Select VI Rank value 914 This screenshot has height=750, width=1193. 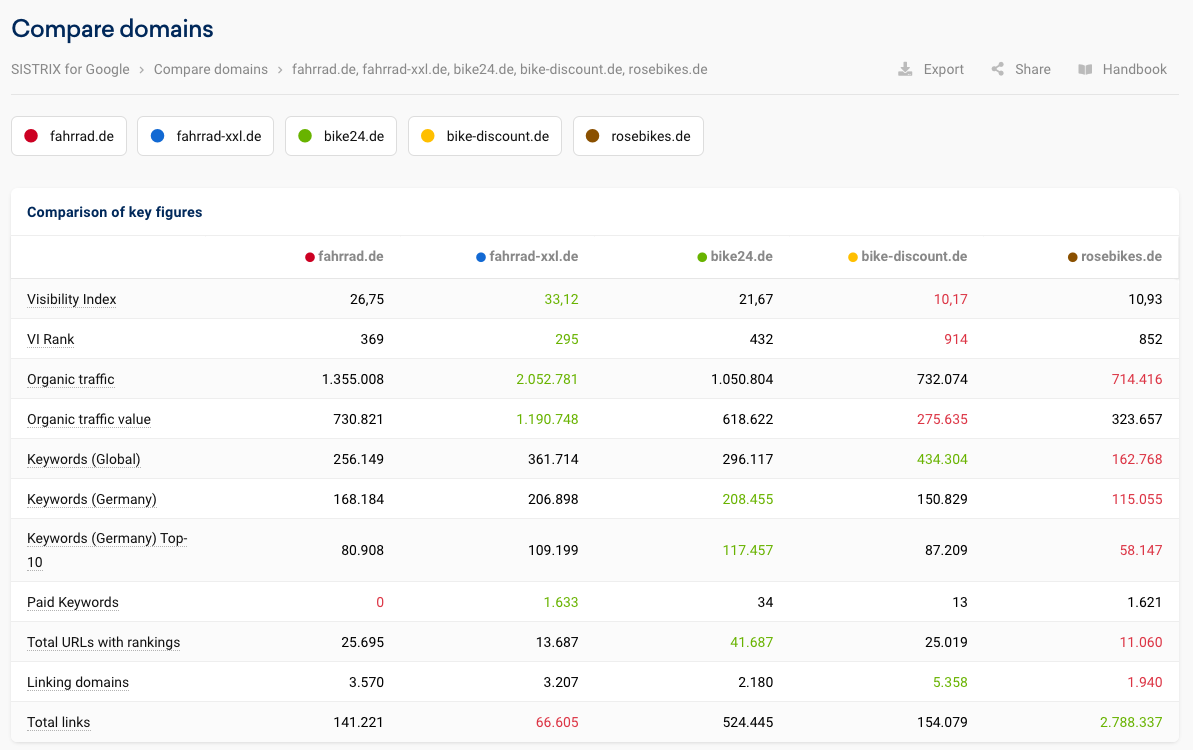point(956,339)
